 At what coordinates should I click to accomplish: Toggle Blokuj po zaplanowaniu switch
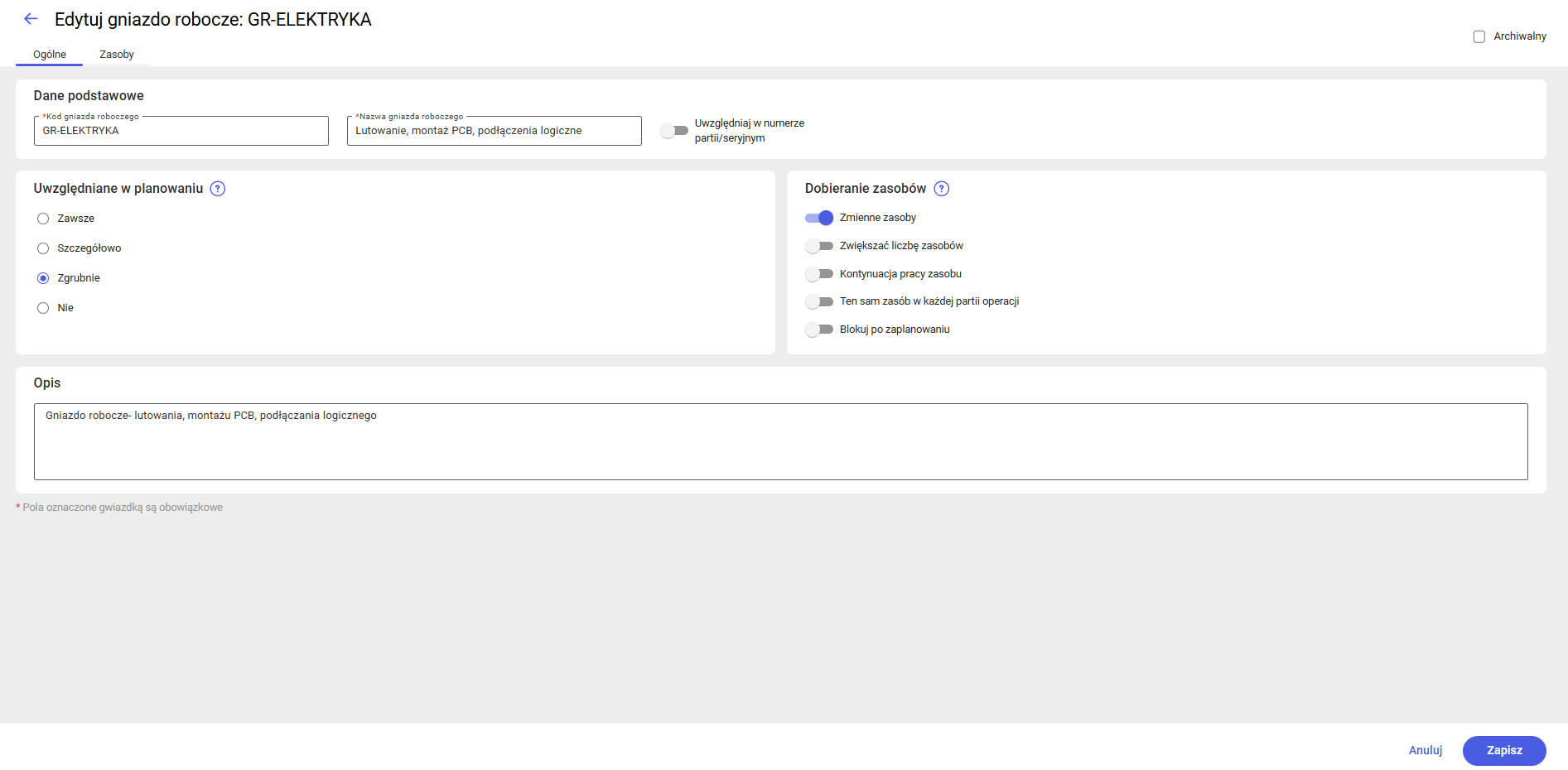[x=819, y=330]
